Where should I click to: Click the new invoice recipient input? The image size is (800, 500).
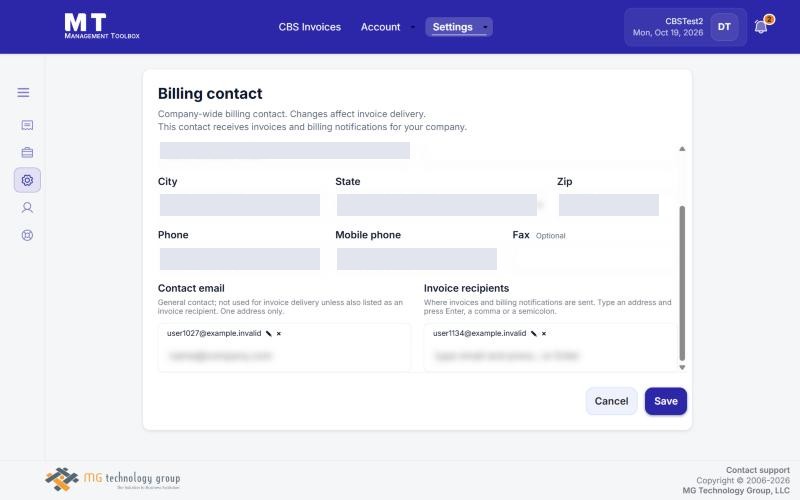550,356
